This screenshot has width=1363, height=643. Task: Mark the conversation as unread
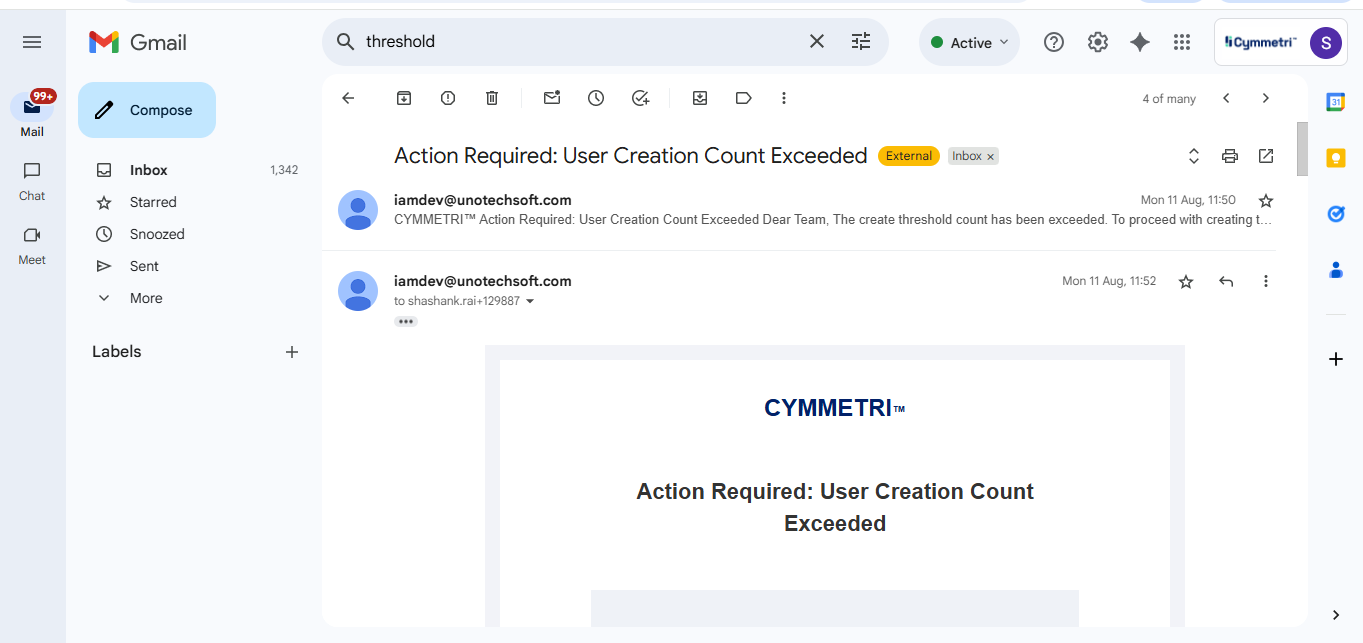click(x=552, y=98)
